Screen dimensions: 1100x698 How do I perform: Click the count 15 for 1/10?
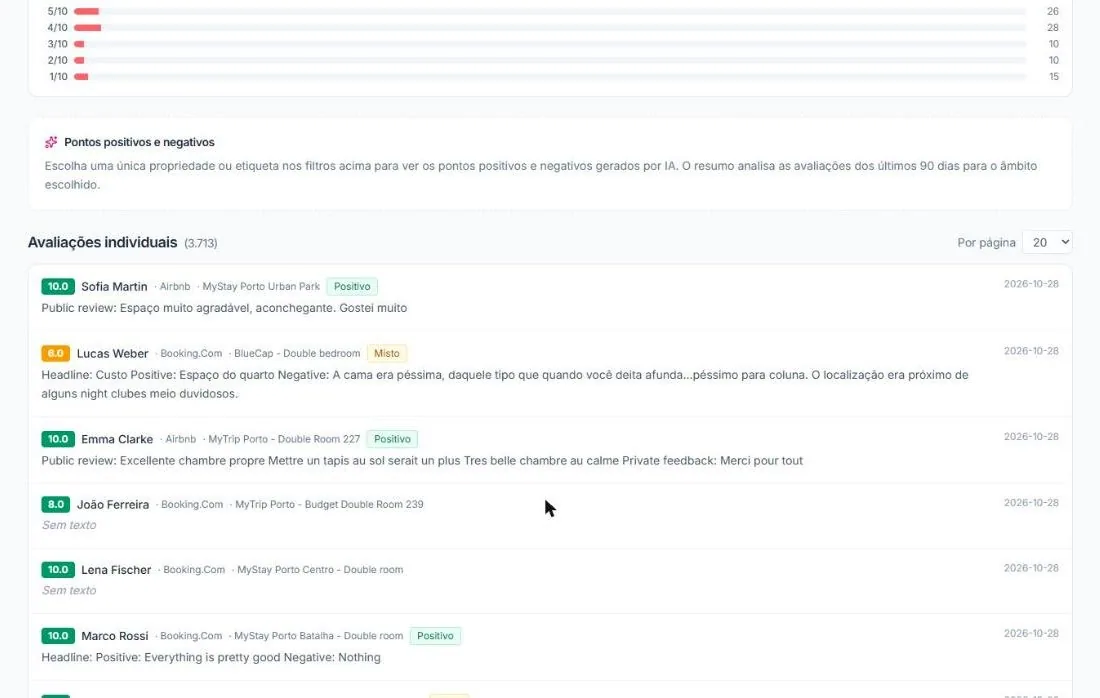click(1053, 76)
